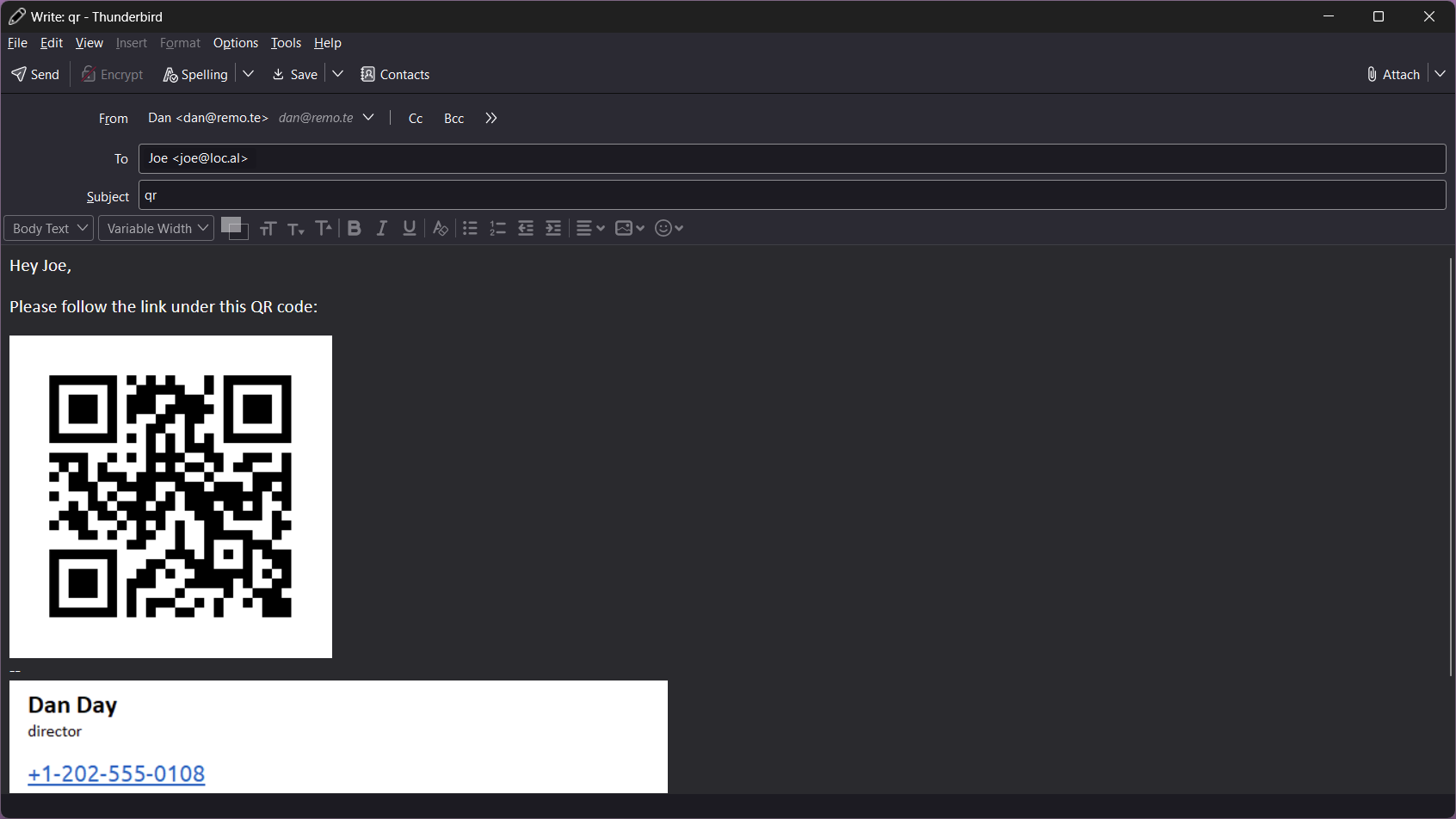1456x819 pixels.
Task: Open the From identity dropdown
Action: click(x=260, y=118)
